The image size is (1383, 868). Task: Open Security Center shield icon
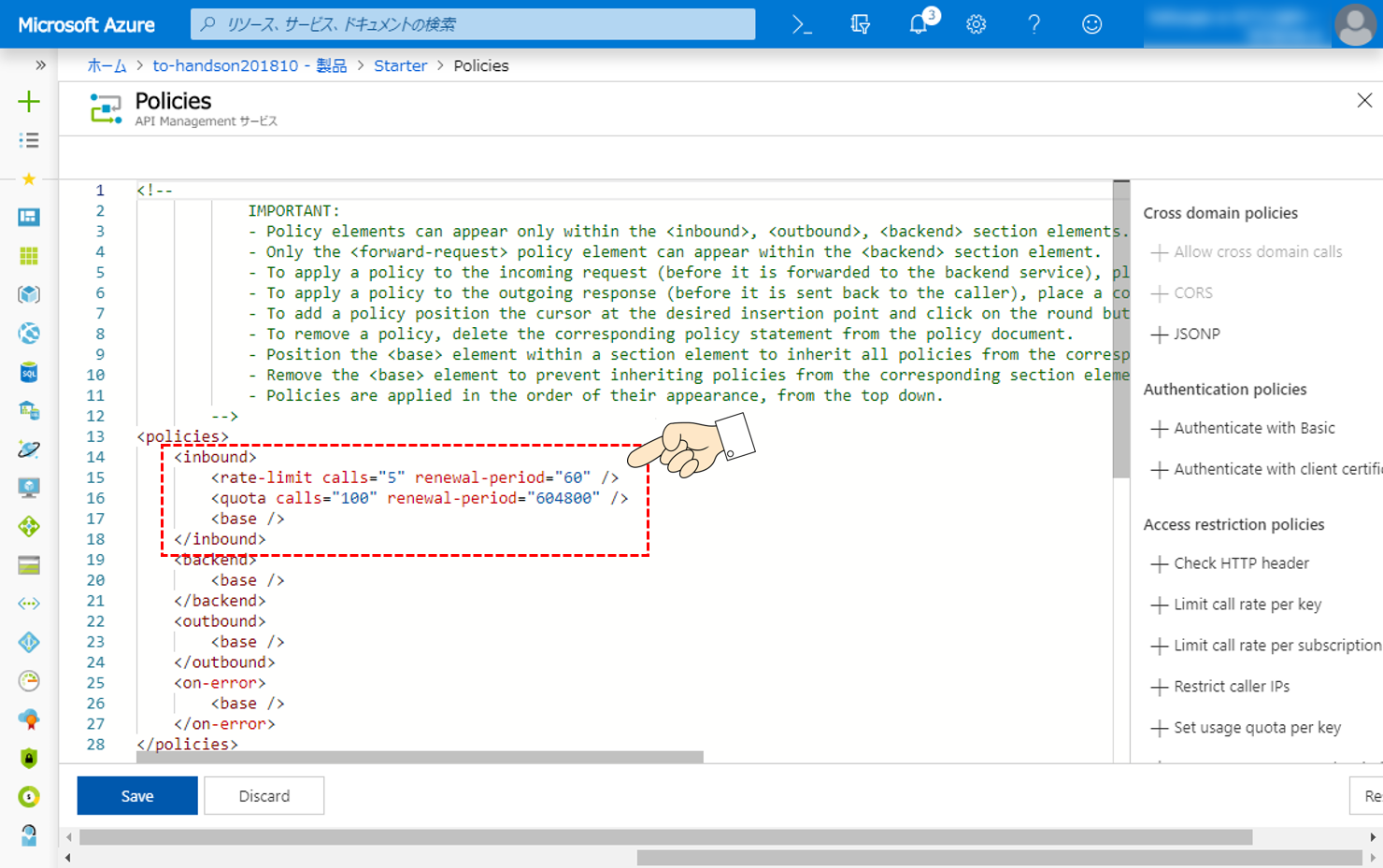pos(29,758)
